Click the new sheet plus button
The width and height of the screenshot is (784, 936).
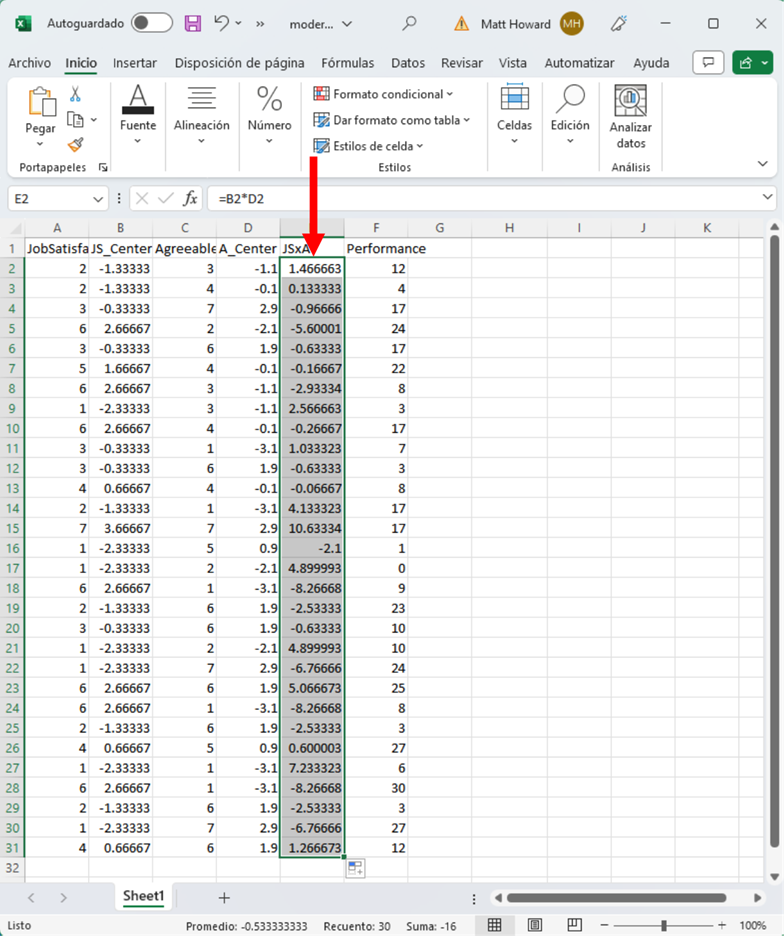click(224, 898)
